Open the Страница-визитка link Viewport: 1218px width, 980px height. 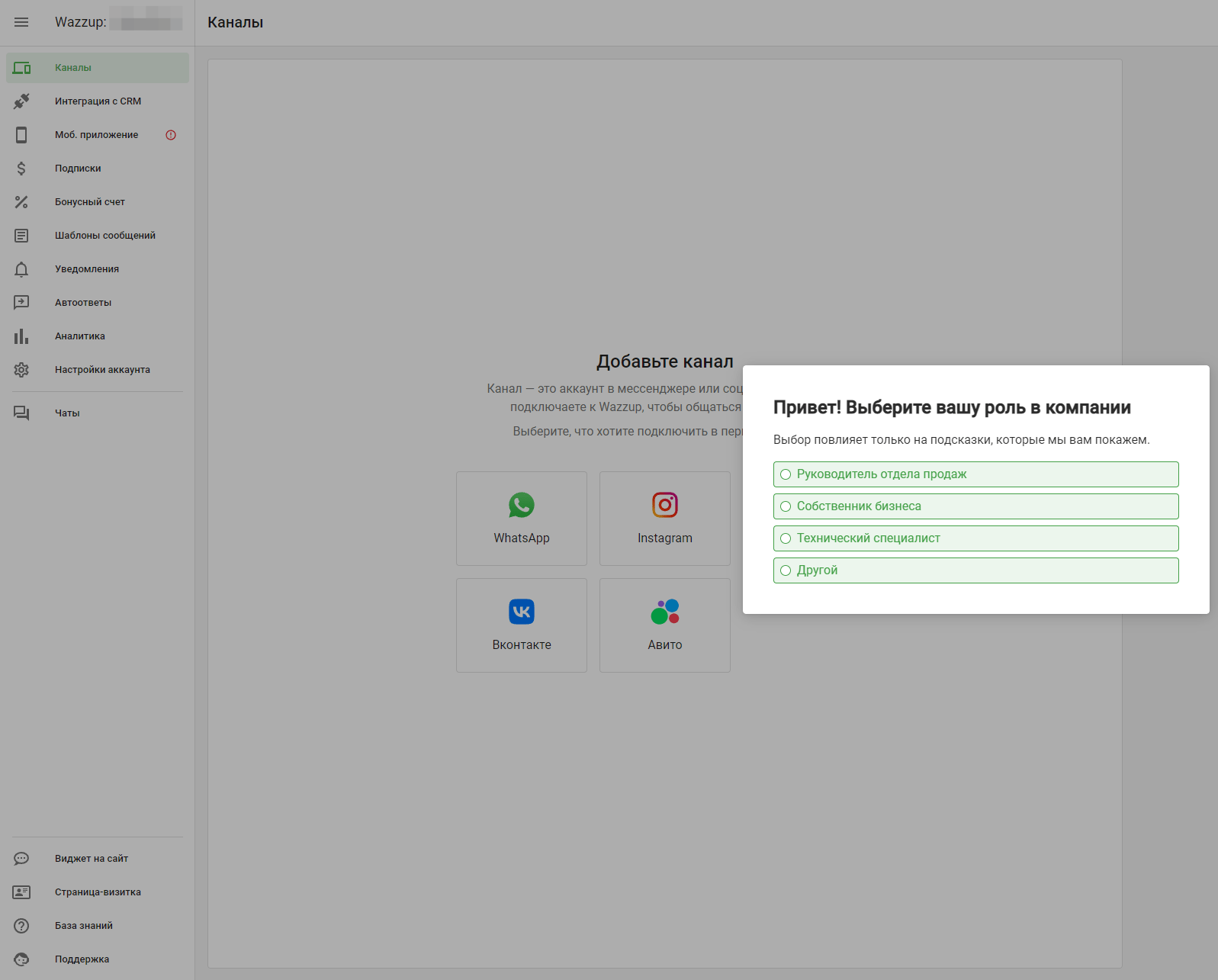[98, 892]
